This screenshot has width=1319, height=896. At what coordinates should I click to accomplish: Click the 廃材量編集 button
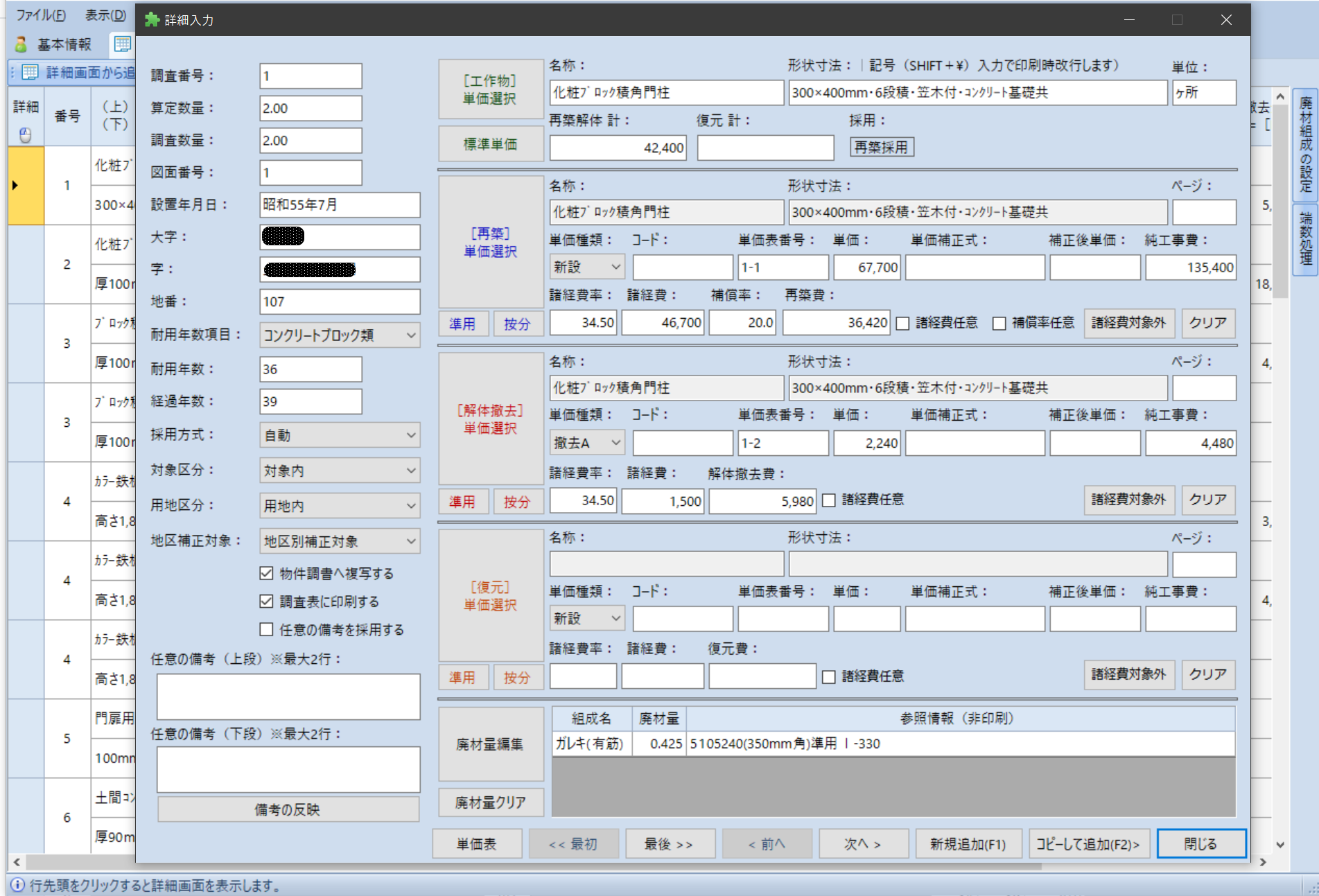click(491, 744)
